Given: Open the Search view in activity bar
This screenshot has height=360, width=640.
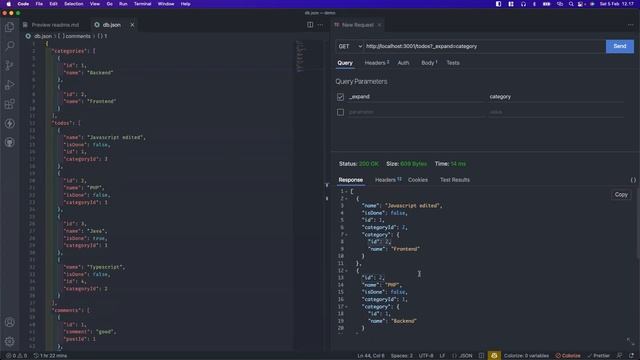Looking at the screenshot, I should pos(9,46).
